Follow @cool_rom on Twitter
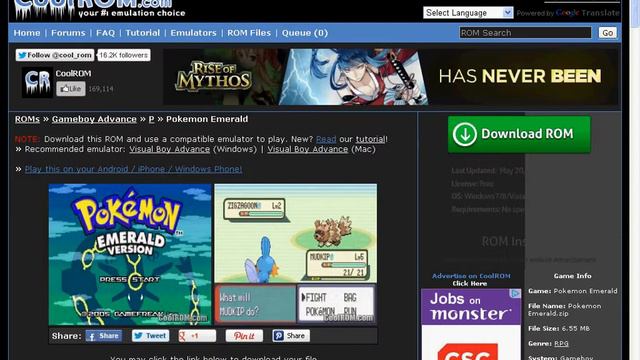This screenshot has width=640, height=360. [55, 55]
